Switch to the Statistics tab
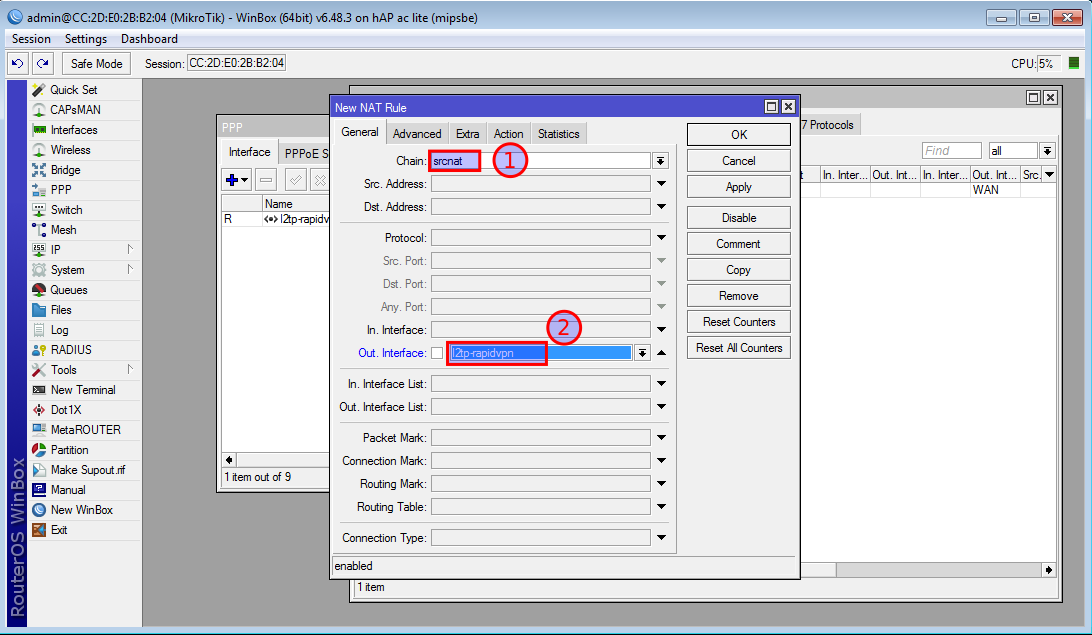This screenshot has width=1092, height=635. pyautogui.click(x=559, y=134)
